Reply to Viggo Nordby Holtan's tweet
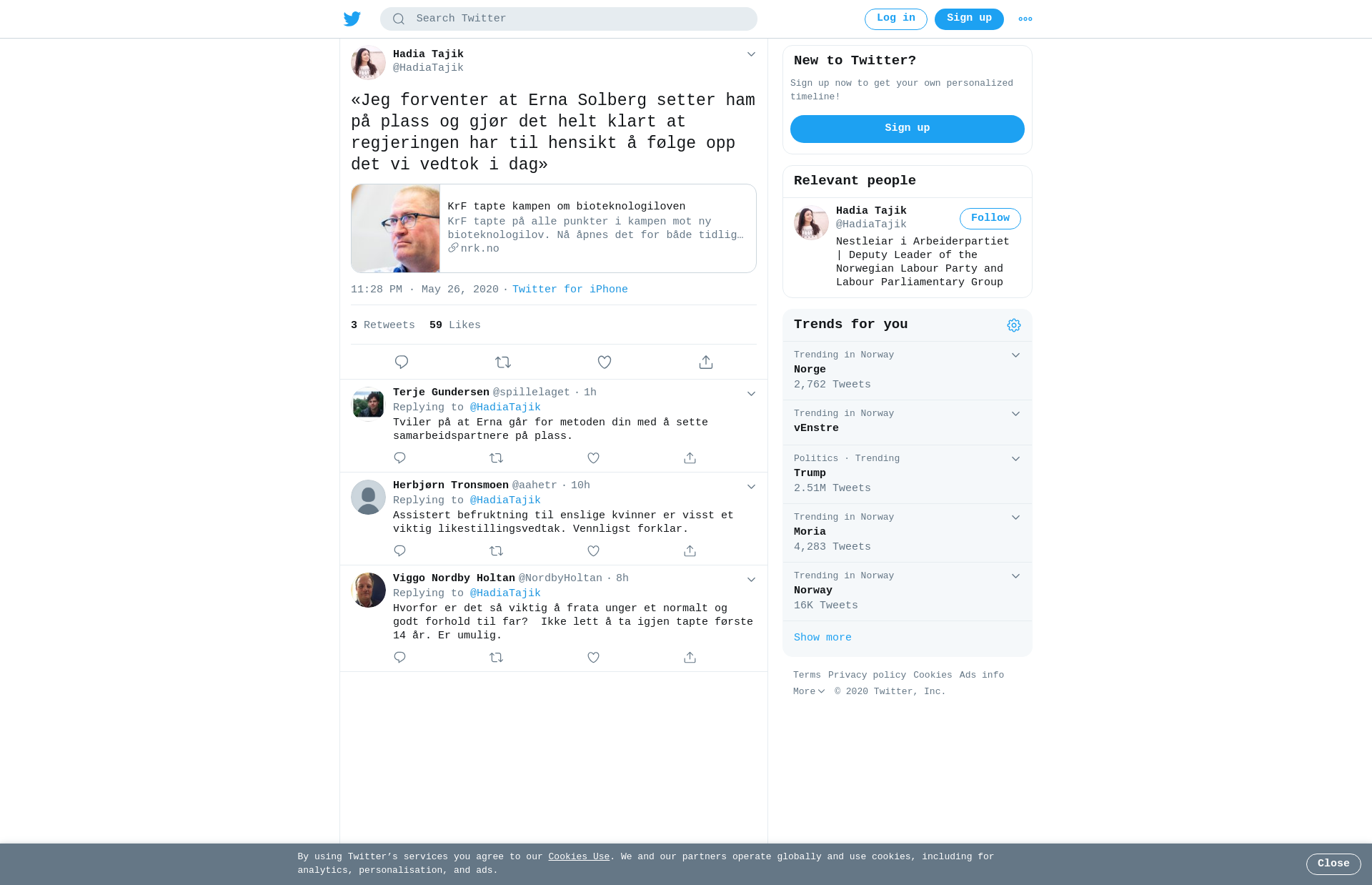This screenshot has width=1372, height=885. (399, 658)
